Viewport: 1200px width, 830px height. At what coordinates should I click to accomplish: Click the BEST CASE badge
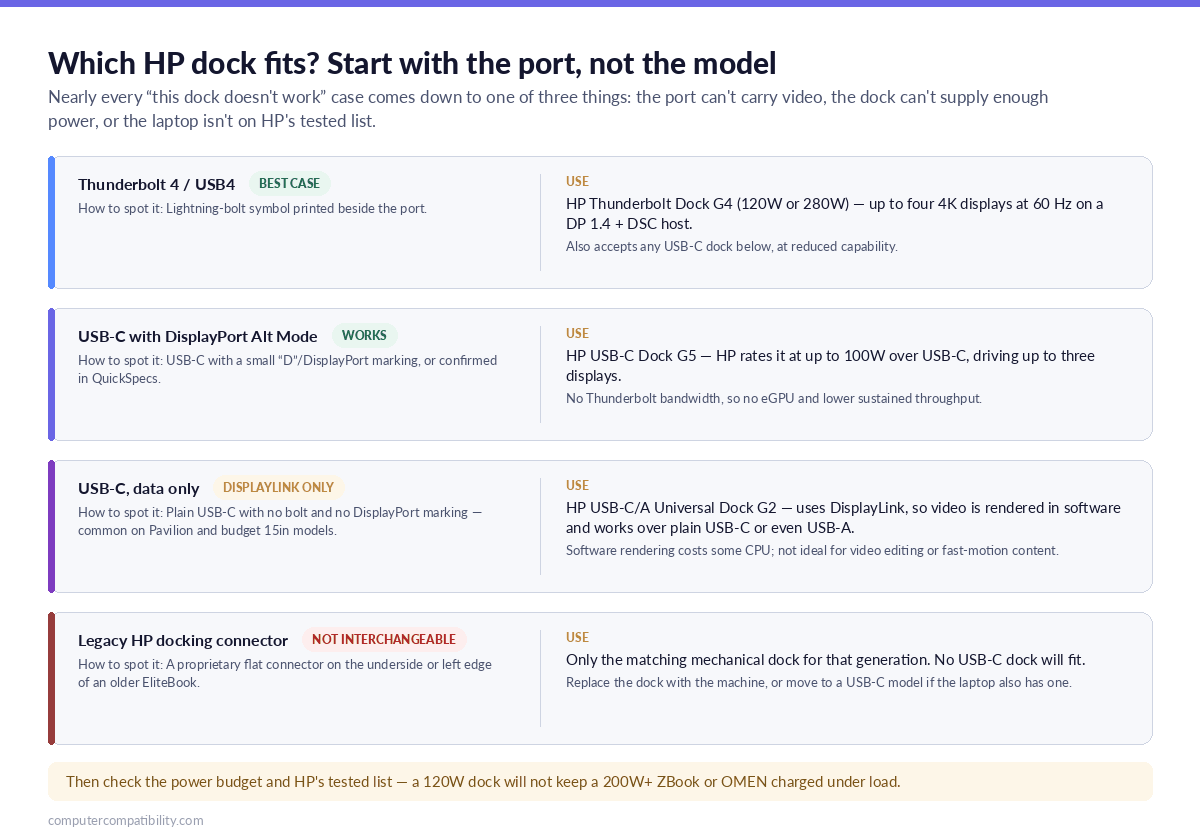[x=290, y=184]
